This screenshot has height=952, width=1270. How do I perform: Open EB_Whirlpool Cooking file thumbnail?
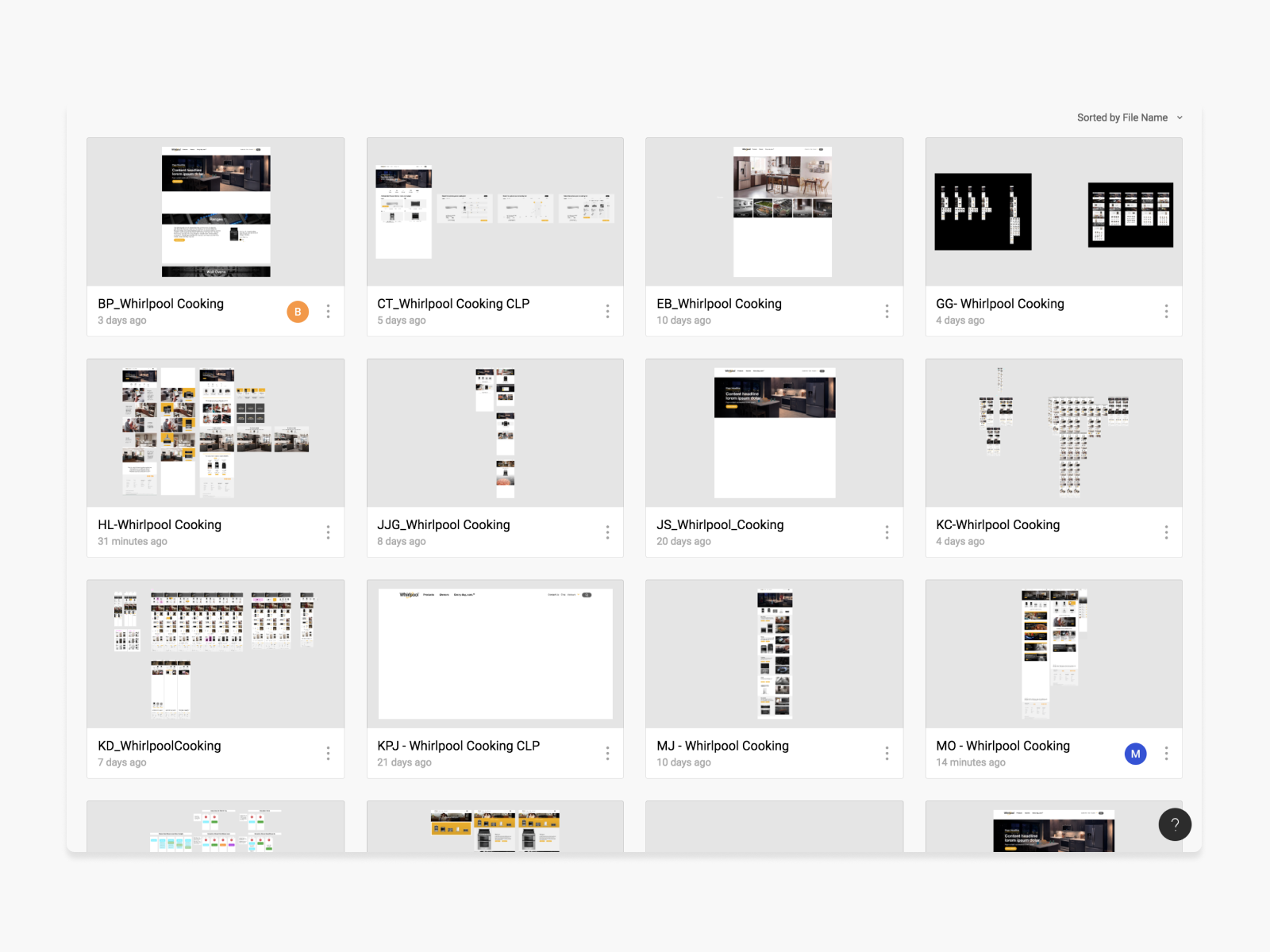[775, 212]
